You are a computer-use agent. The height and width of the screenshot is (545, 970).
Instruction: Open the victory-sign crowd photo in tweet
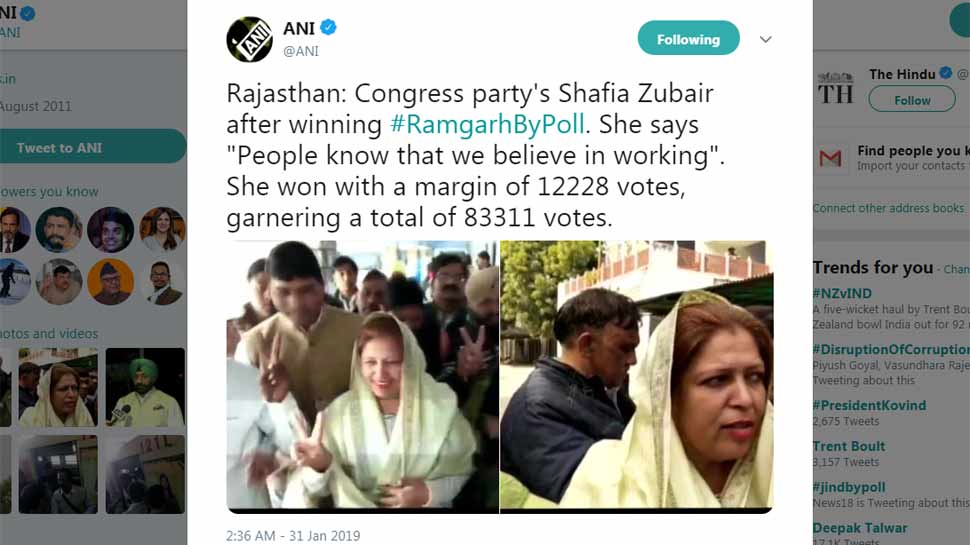(x=363, y=376)
